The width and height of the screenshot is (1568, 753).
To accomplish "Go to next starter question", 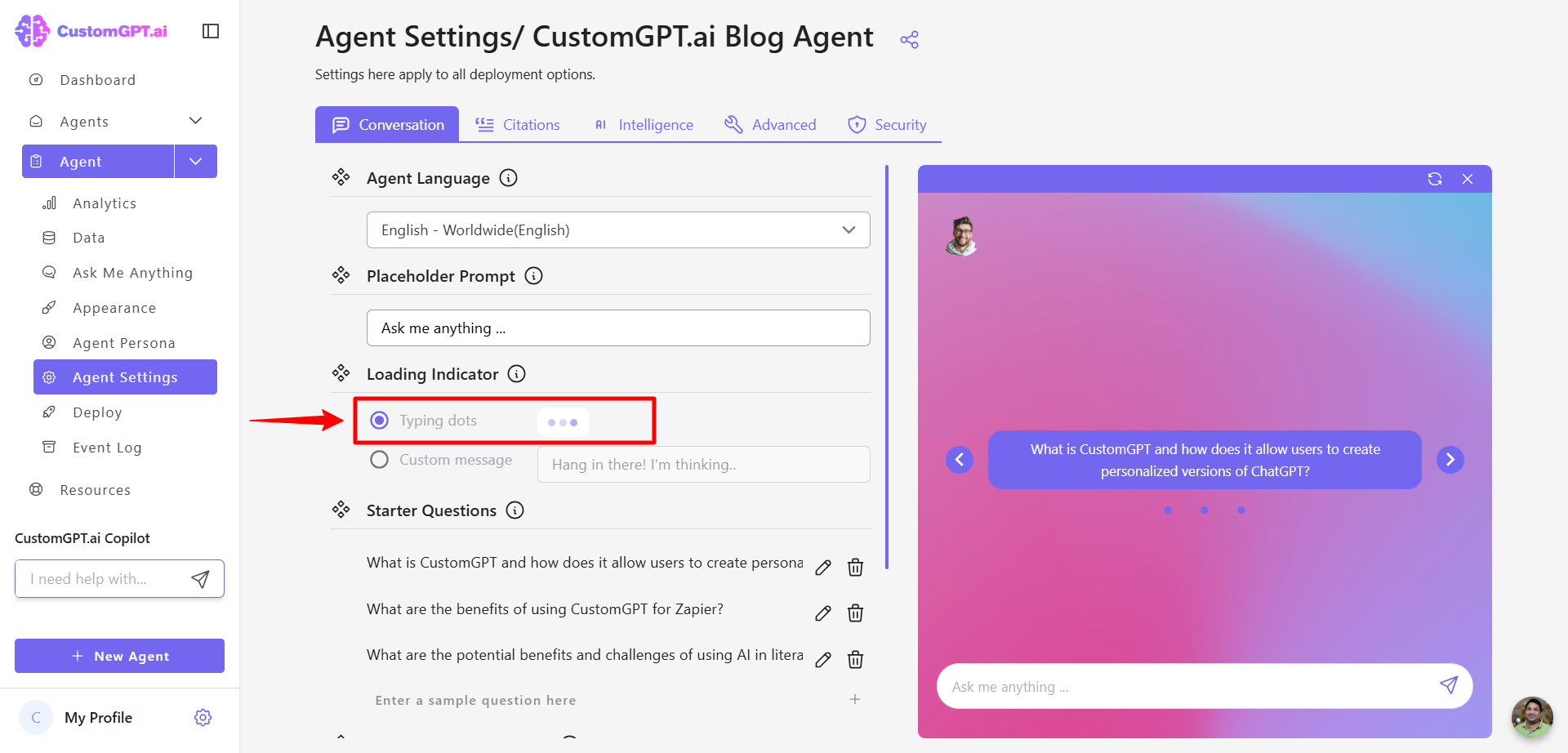I will coord(1450,460).
